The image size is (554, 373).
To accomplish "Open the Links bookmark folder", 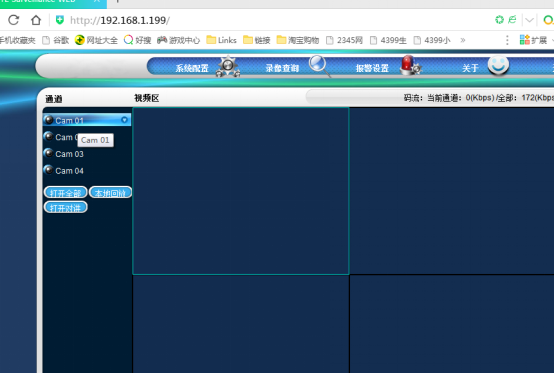I will (222, 40).
